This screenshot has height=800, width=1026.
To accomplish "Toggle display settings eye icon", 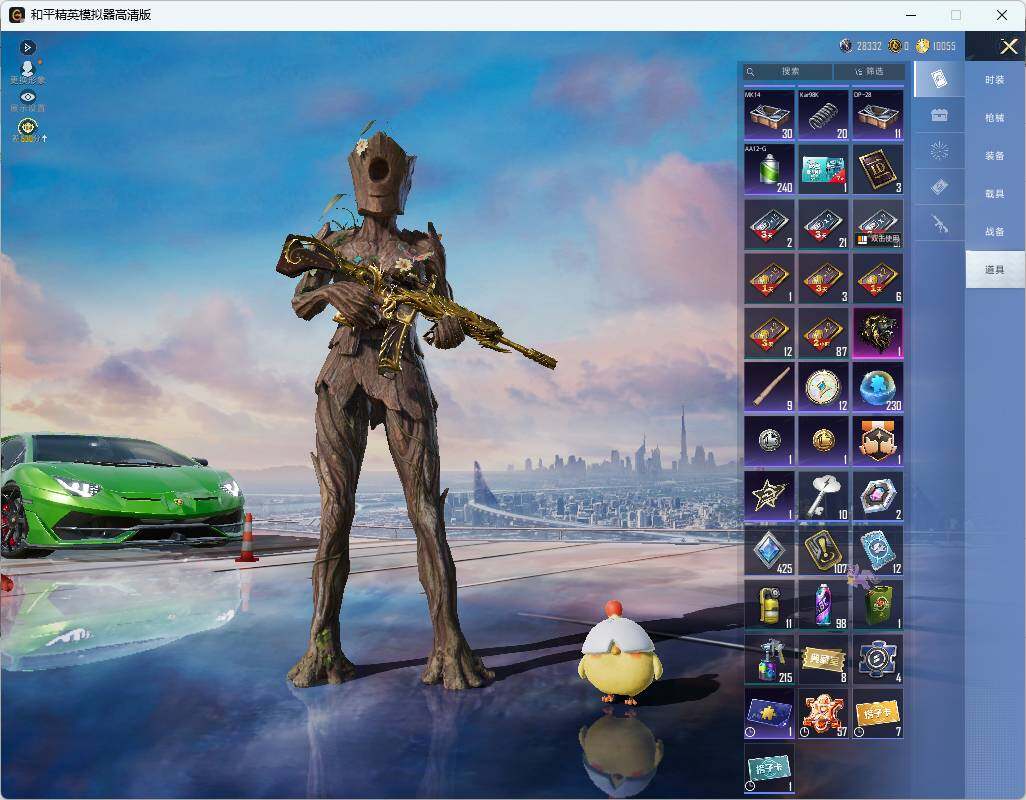I will (x=27, y=96).
